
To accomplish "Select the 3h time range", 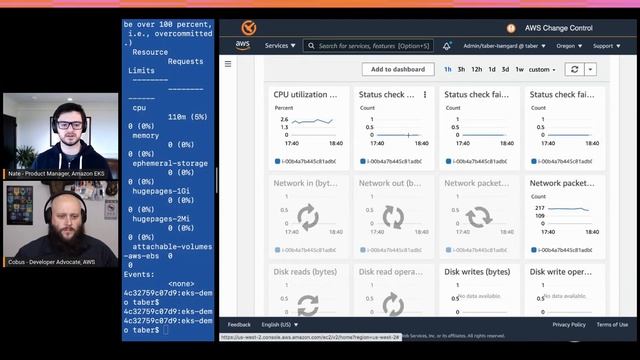I will coord(461,69).
